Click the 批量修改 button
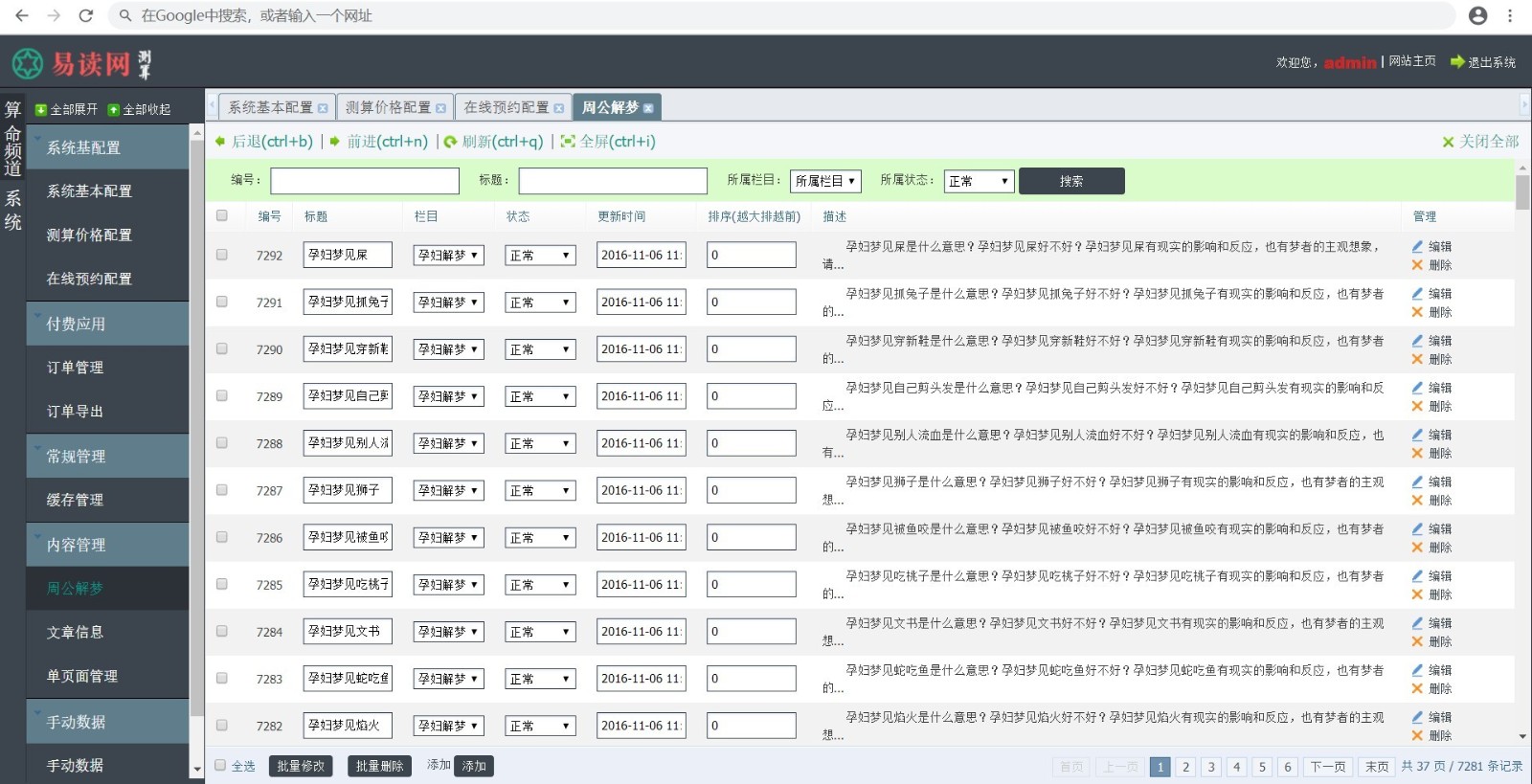Viewport: 1532px width, 784px height. 301,766
